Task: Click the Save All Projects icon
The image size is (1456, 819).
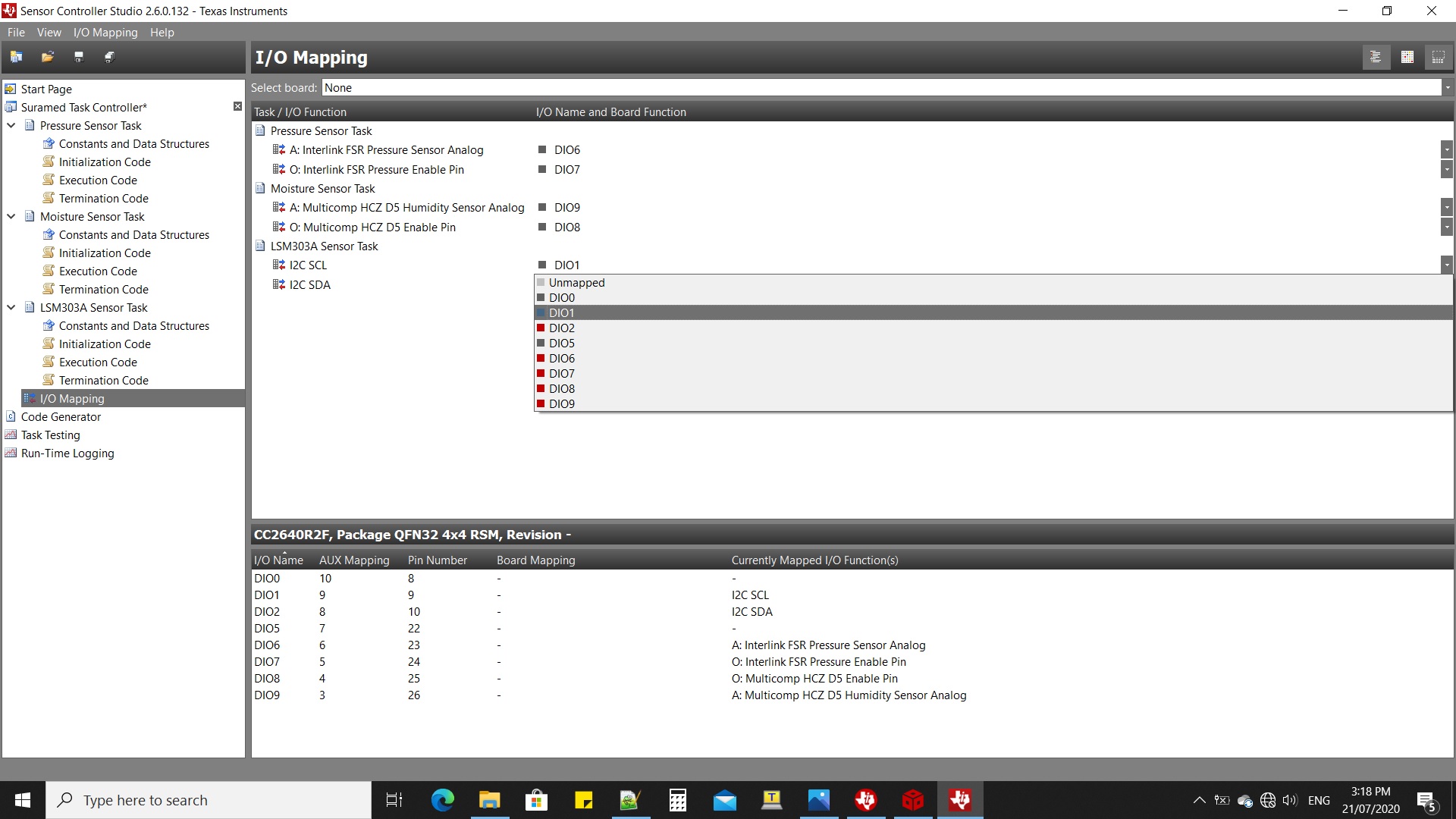Action: (x=109, y=57)
